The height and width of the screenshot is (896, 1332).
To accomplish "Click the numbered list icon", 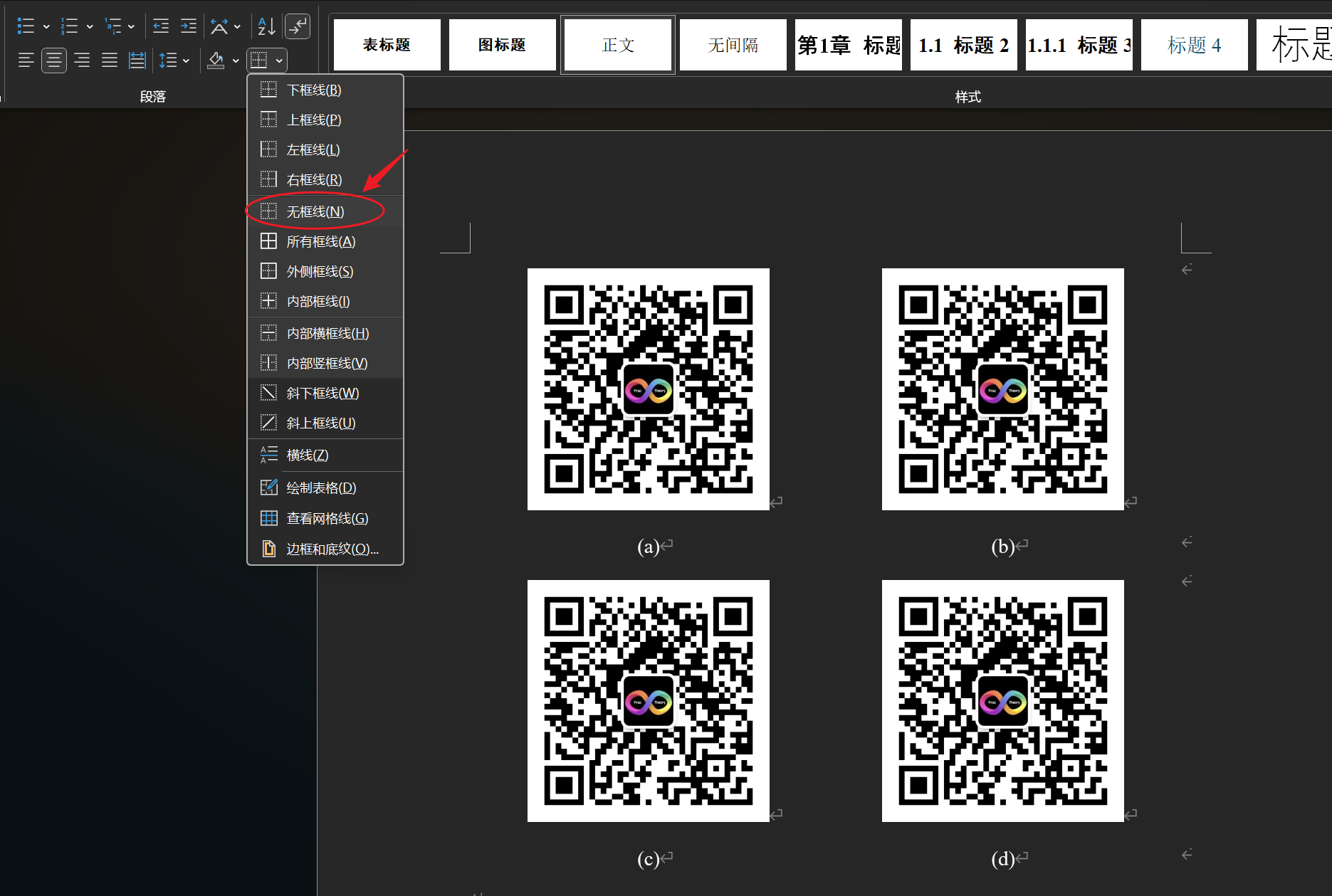I will click(69, 26).
